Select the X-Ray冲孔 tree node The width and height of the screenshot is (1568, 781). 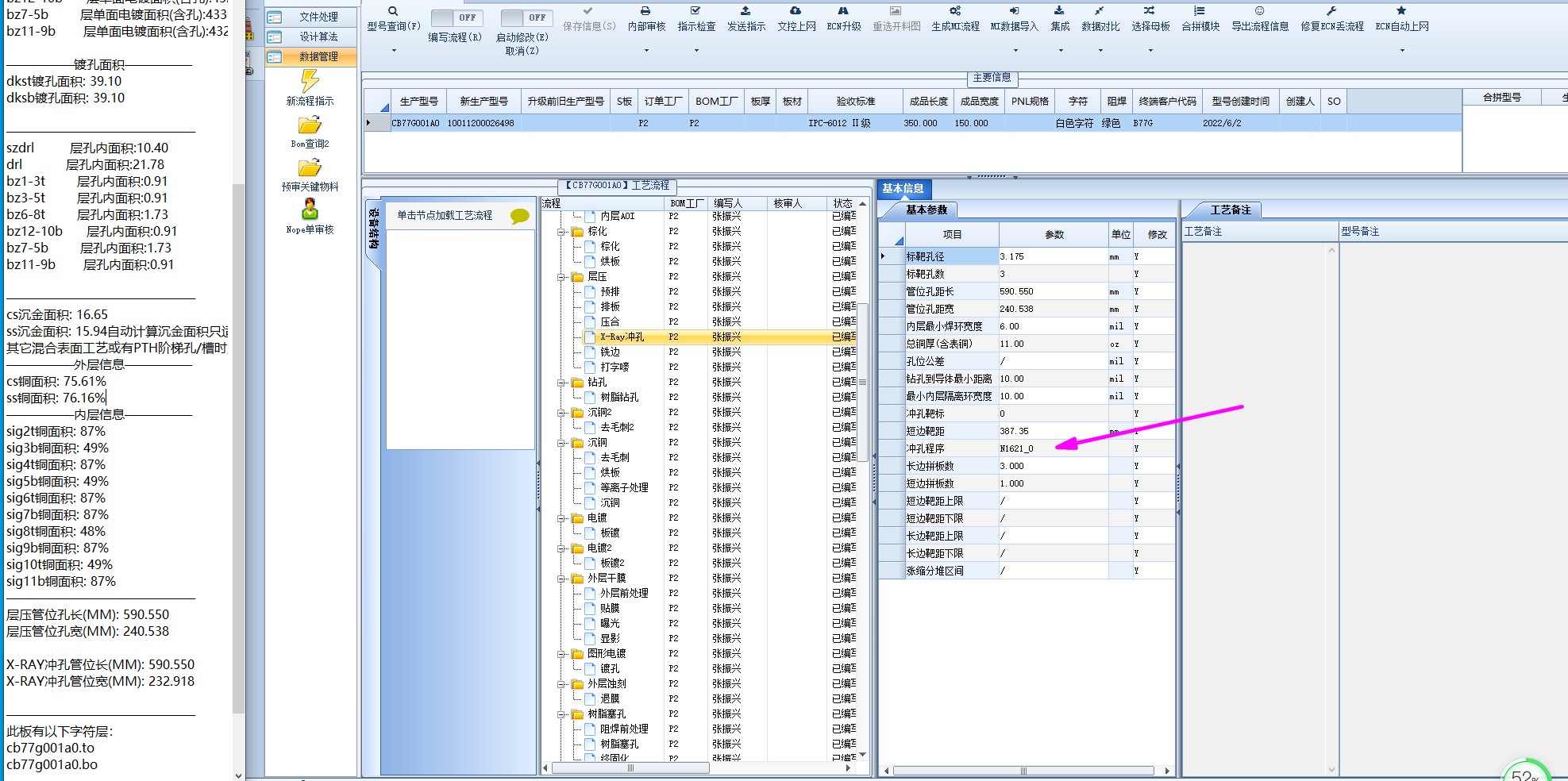click(x=622, y=337)
